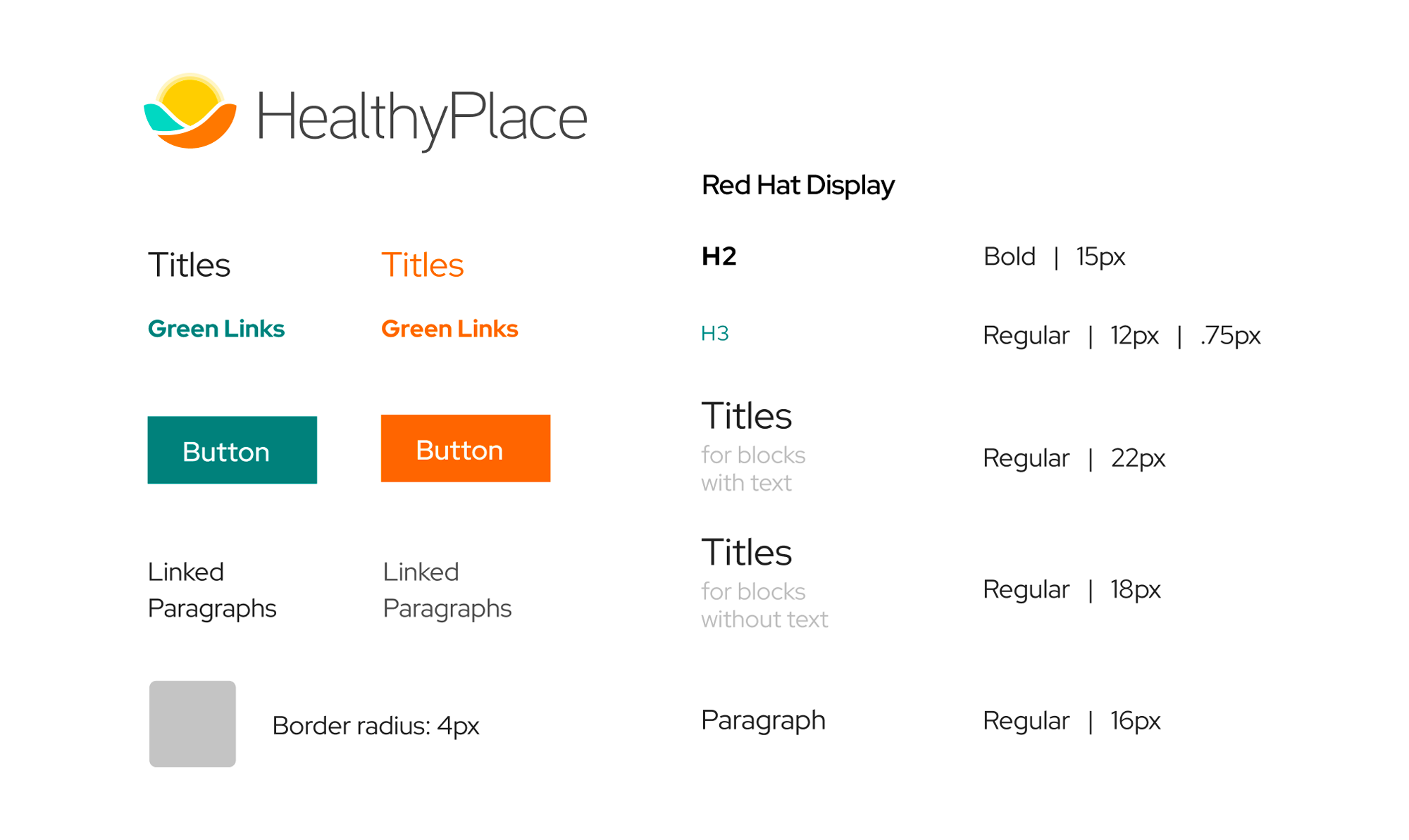The height and width of the screenshot is (840, 1409).
Task: Click the orange Button
Action: tap(466, 449)
